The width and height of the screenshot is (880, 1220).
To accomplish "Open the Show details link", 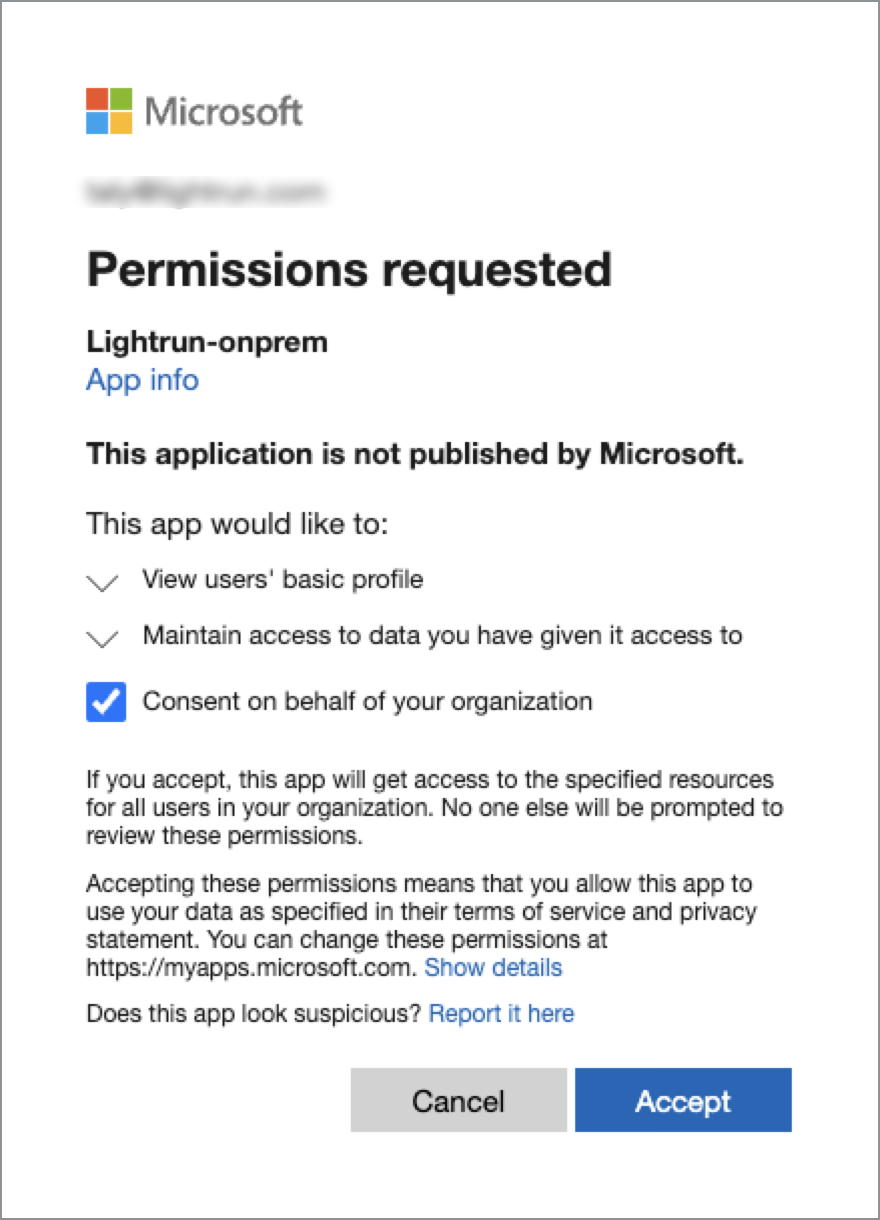I will click(x=493, y=968).
